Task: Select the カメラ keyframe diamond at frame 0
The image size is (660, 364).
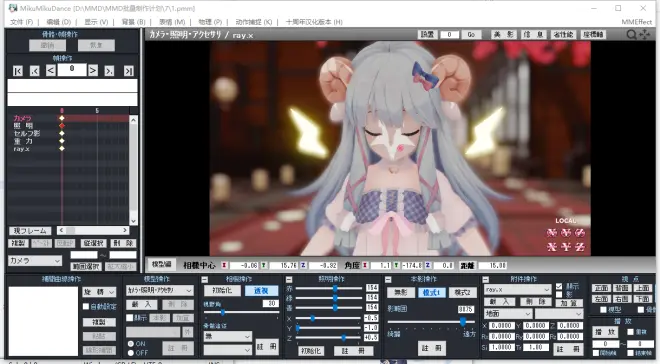Action: pos(62,118)
